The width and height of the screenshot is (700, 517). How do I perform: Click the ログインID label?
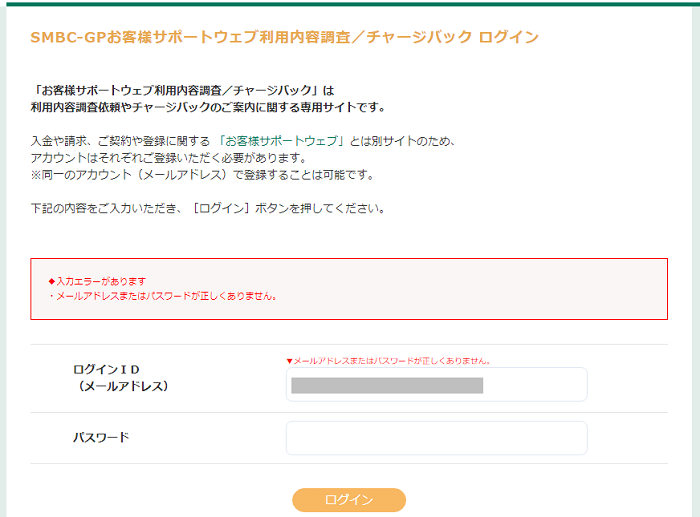point(106,370)
